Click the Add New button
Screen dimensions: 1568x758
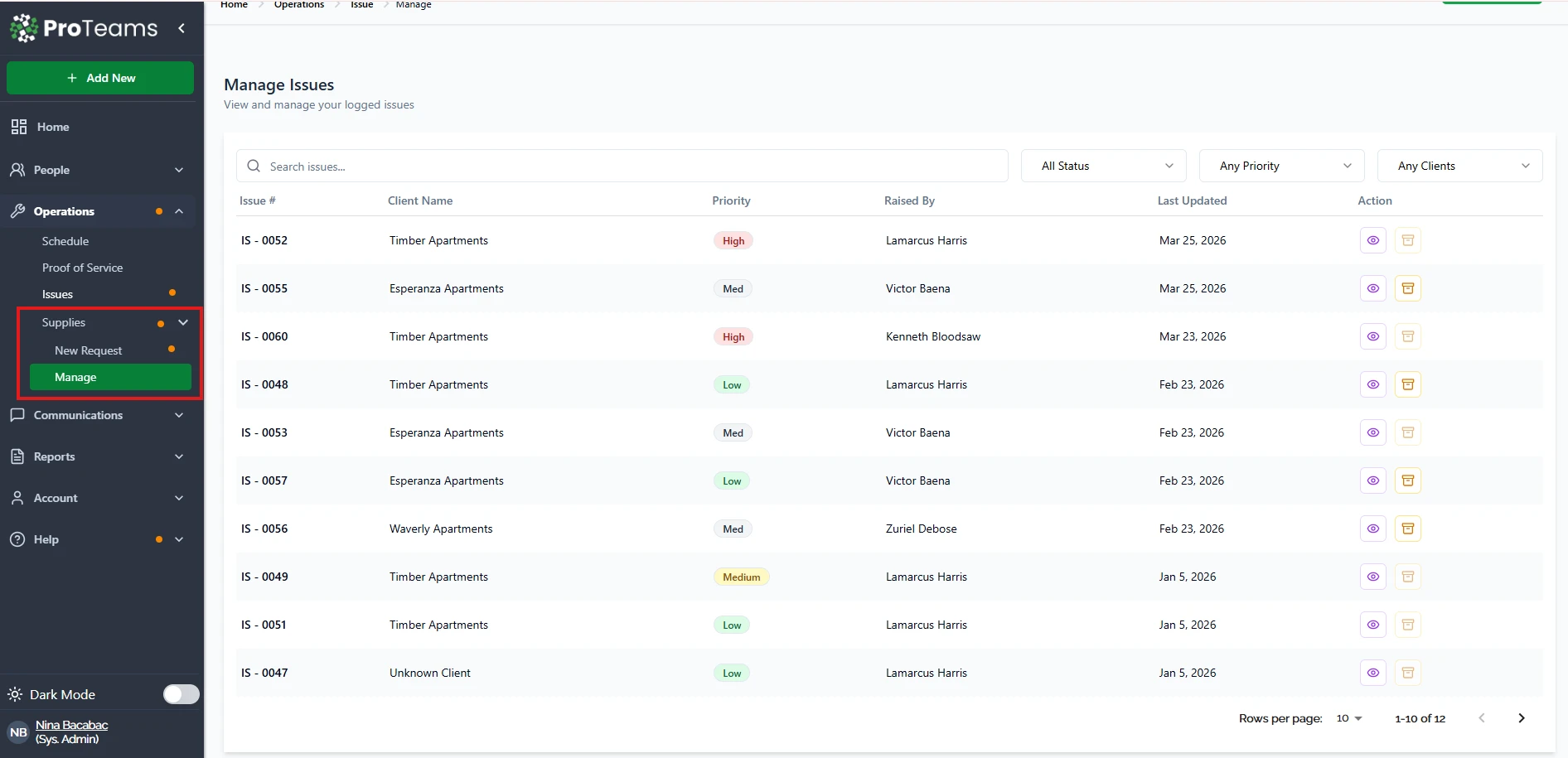tap(100, 78)
